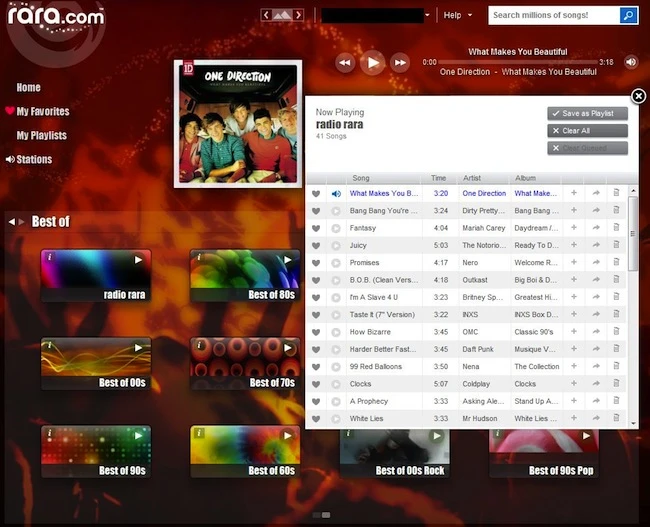Open the Stations sidebar item
The width and height of the screenshot is (650, 527).
tap(34, 159)
